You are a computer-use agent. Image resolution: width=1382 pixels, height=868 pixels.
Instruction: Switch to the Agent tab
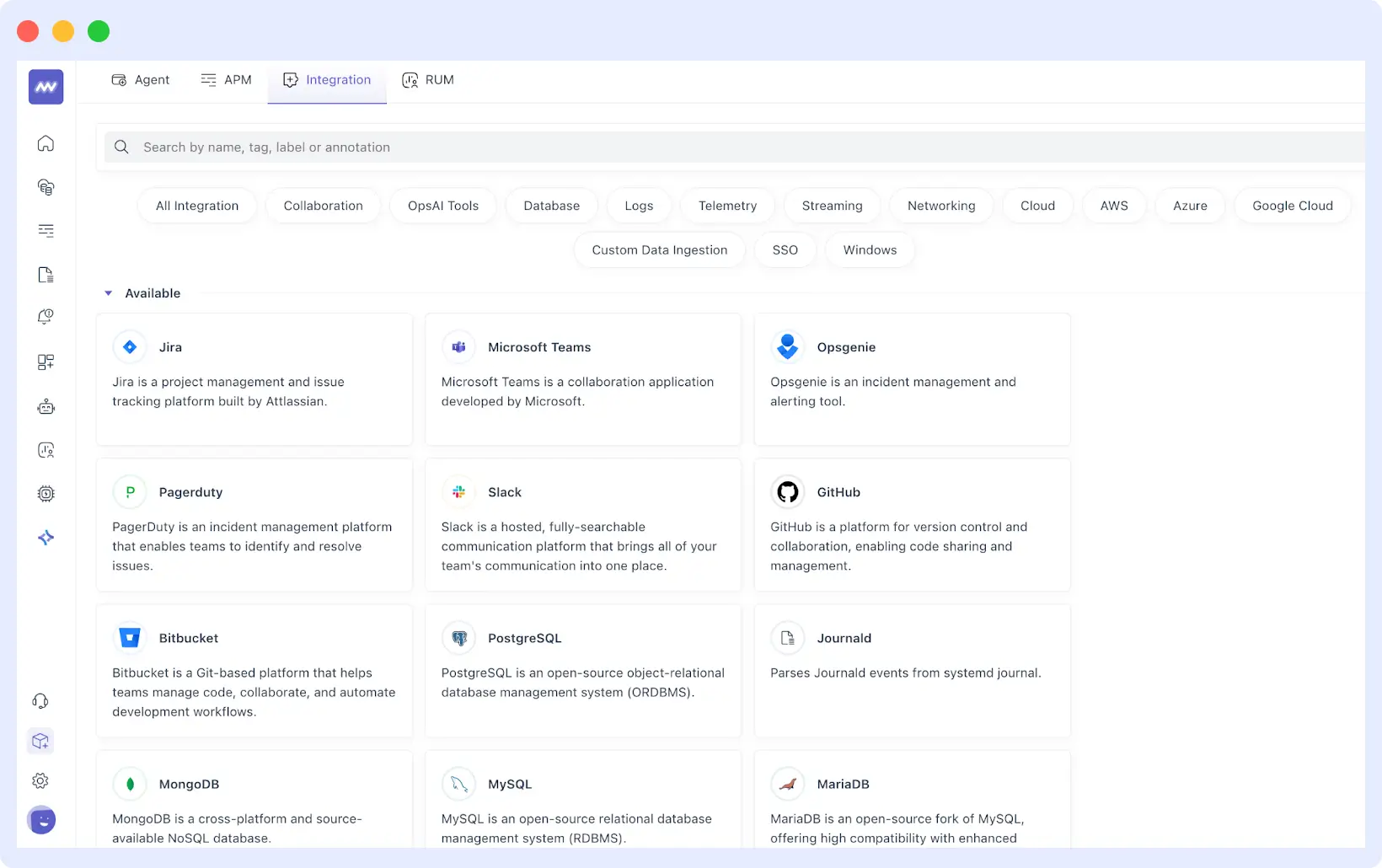tap(141, 80)
